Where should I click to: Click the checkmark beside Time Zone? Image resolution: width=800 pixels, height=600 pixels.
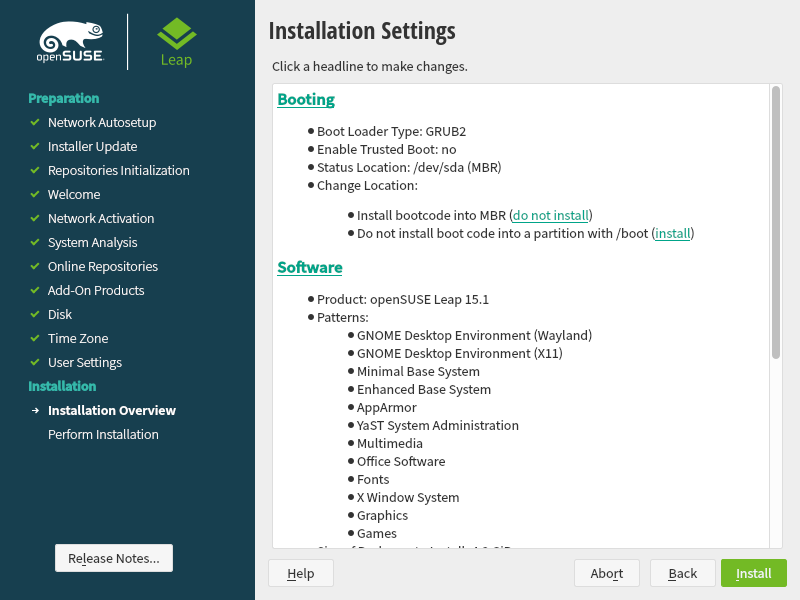(35, 338)
